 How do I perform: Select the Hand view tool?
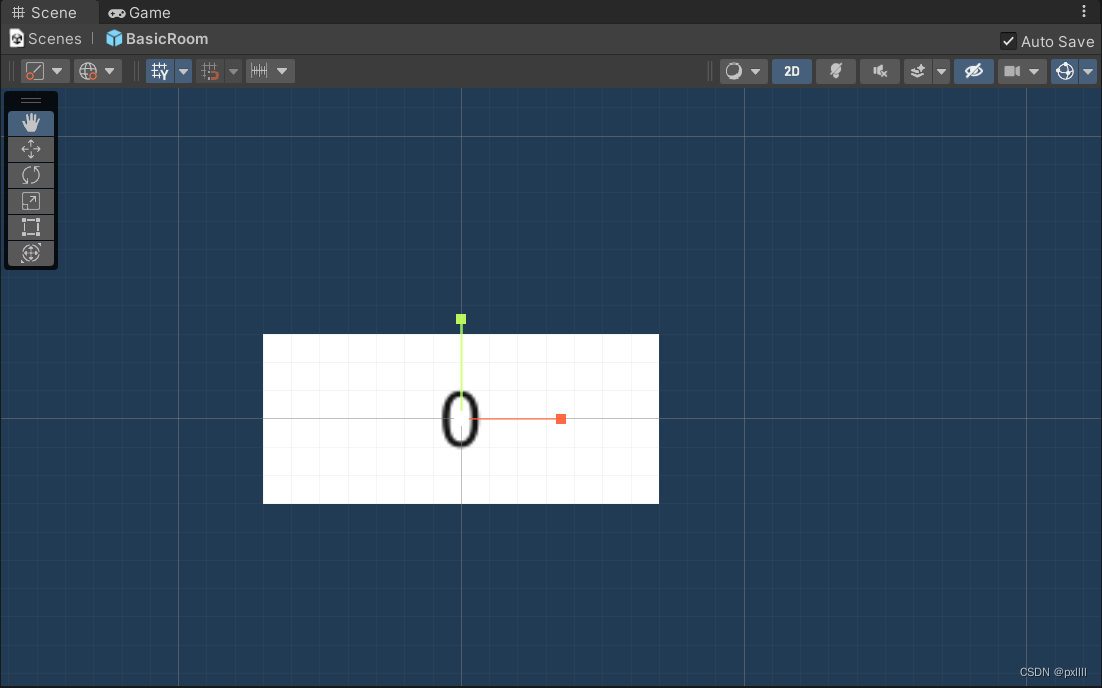(31, 123)
